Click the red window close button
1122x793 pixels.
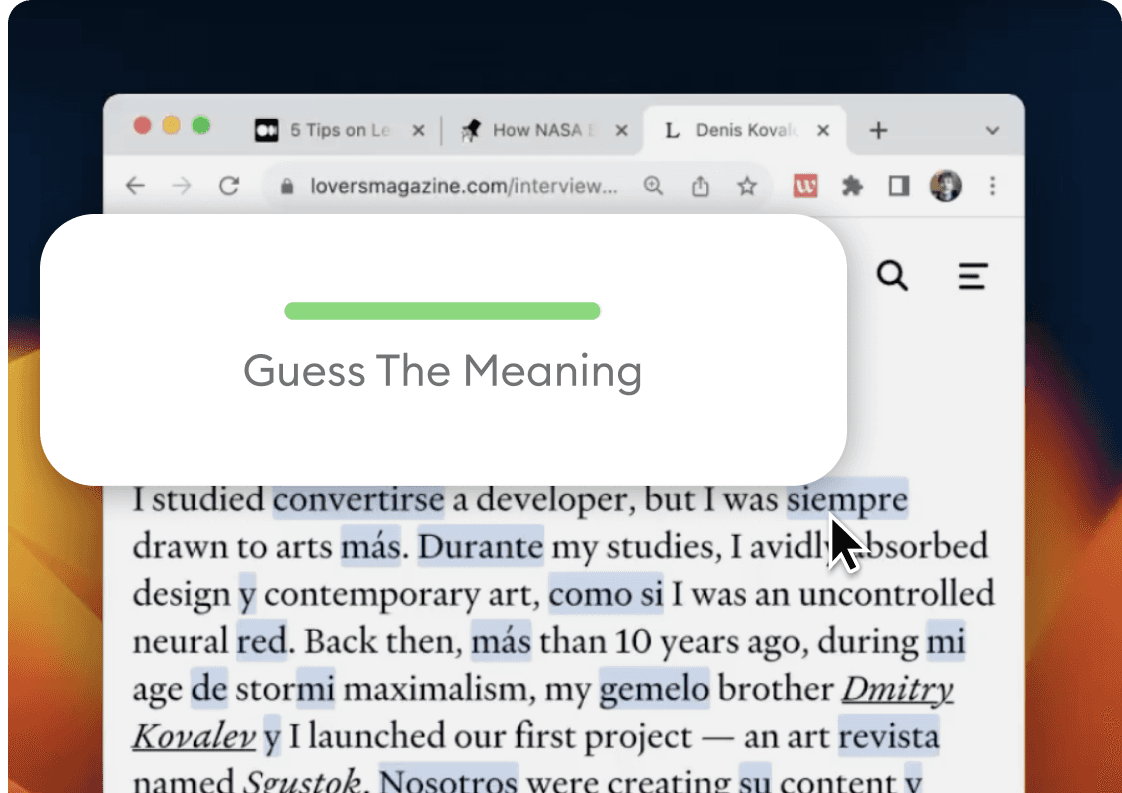[142, 126]
